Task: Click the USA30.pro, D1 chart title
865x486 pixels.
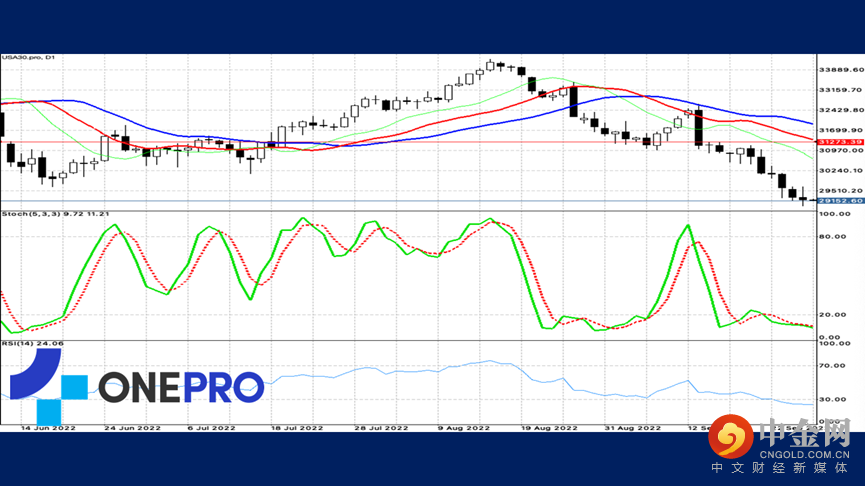Action: pyautogui.click(x=28, y=57)
